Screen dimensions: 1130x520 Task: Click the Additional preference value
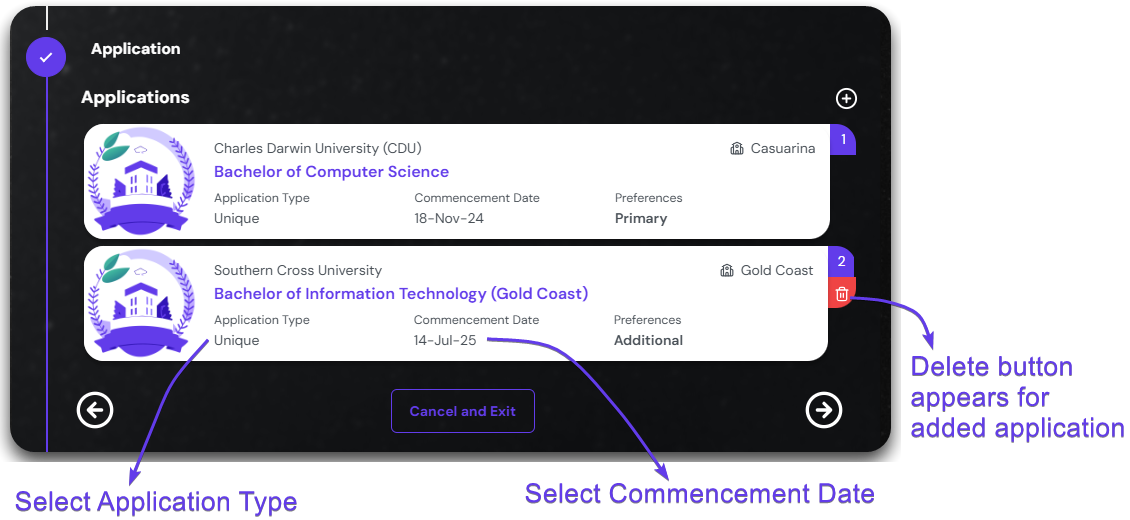(648, 341)
